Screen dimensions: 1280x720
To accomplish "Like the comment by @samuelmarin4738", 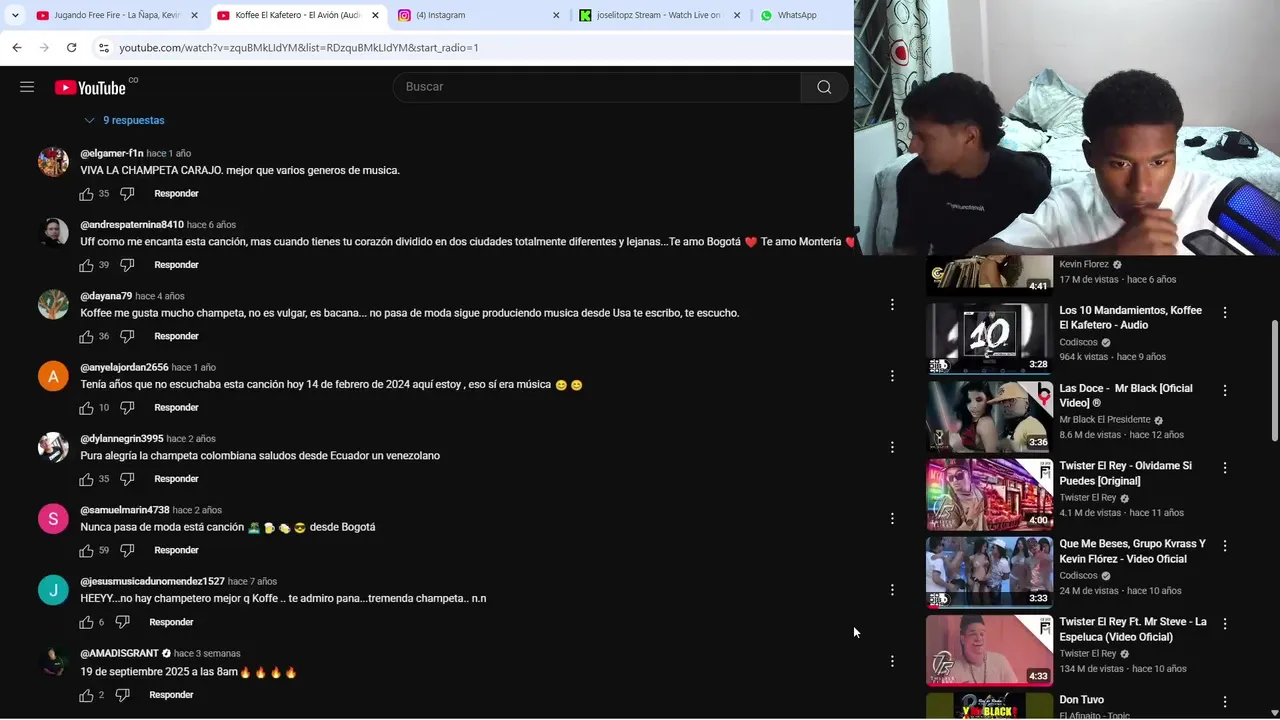I will tap(86, 551).
